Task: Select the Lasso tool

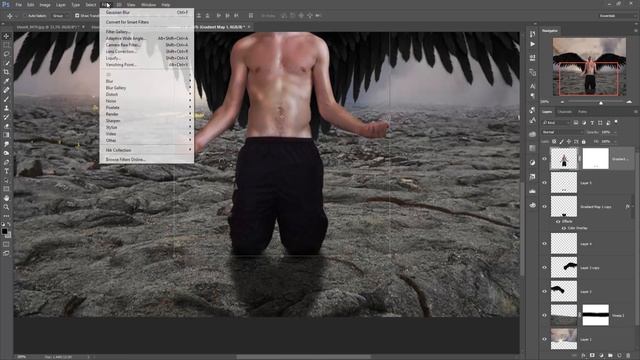Action: coord(6,54)
